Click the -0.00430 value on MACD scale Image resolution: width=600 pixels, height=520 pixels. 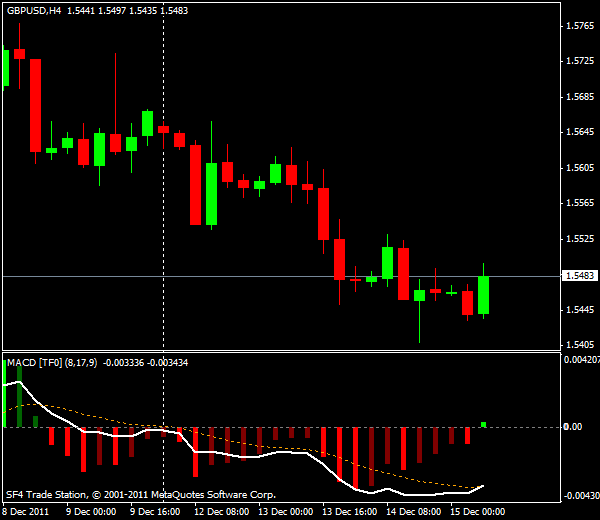pos(581,496)
